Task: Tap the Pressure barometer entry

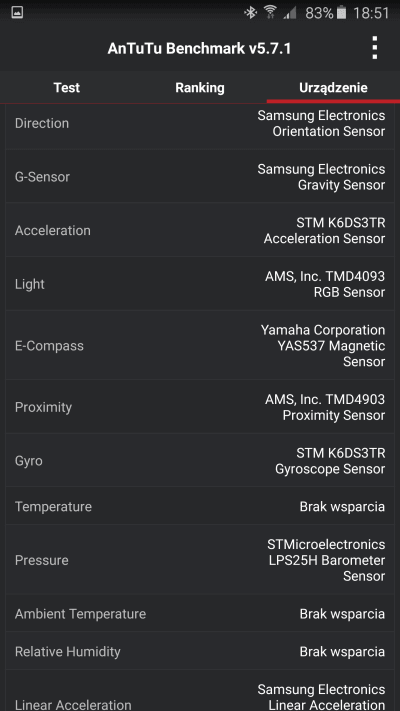Action: pos(200,560)
